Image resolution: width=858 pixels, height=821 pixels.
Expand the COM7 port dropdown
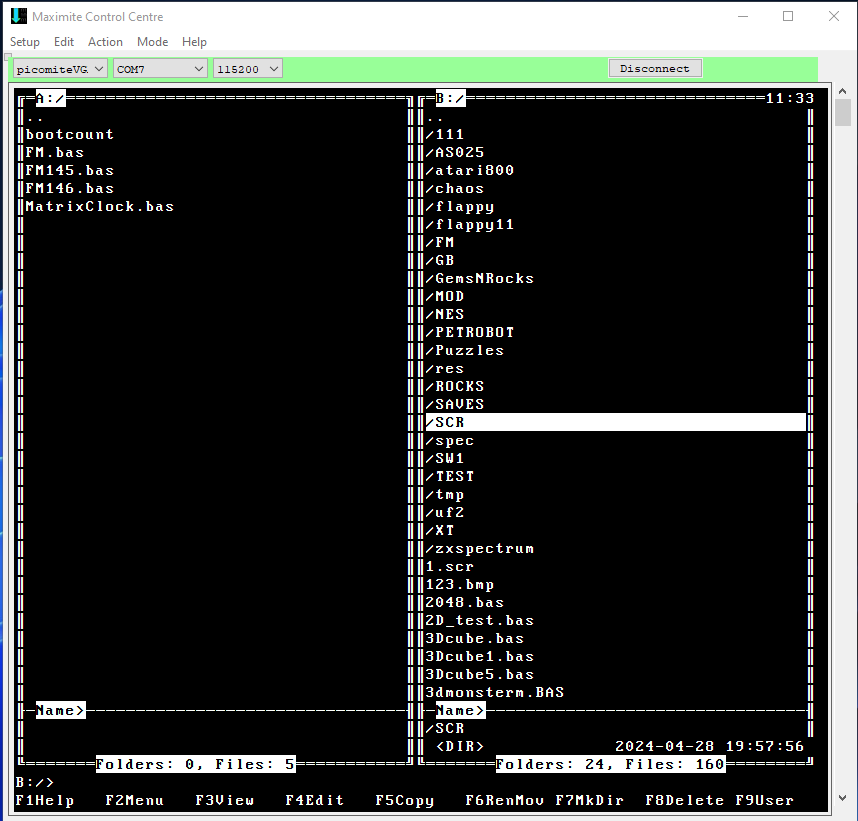(159, 69)
